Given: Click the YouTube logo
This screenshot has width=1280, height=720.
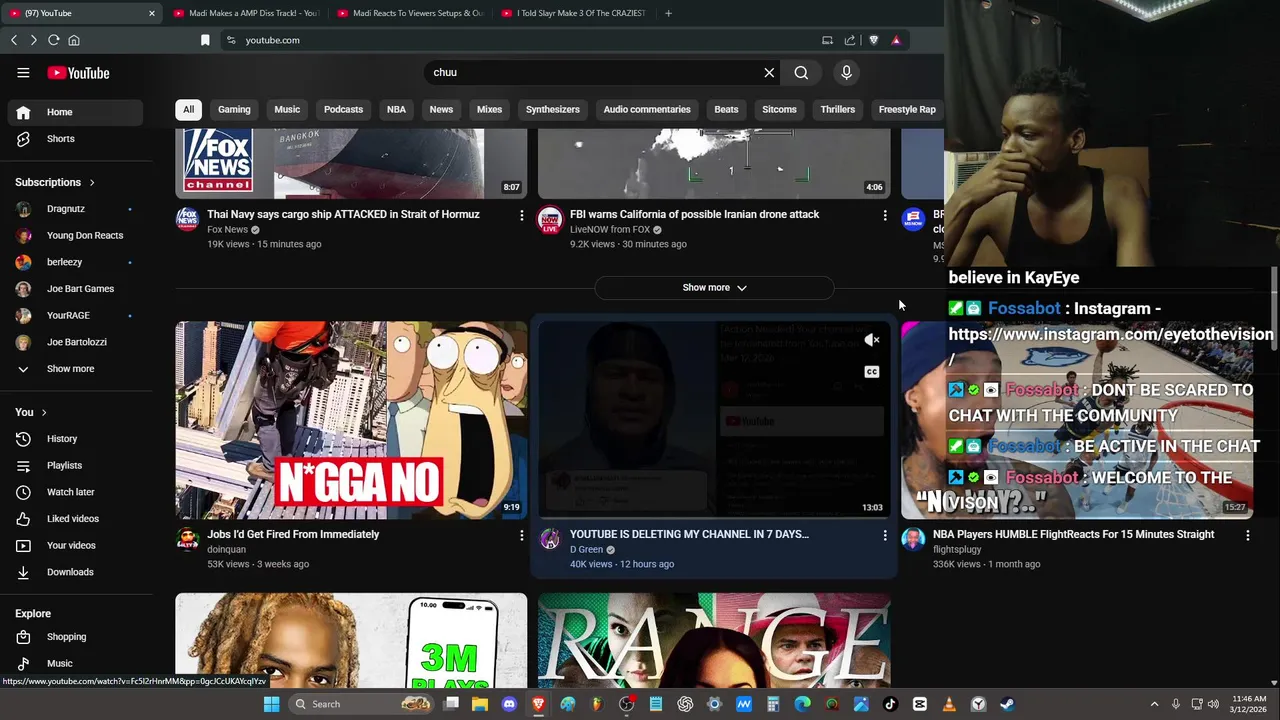Looking at the screenshot, I should point(78,73).
